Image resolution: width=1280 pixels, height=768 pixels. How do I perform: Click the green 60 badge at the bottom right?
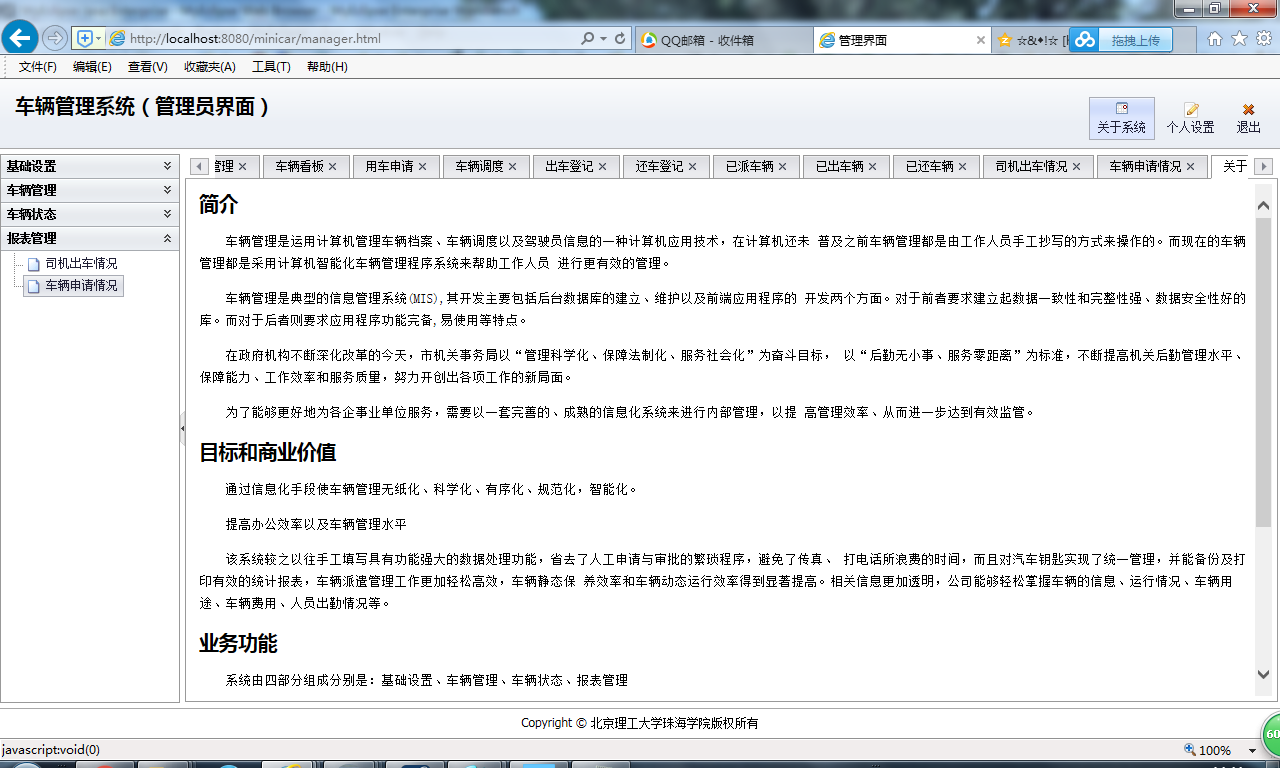(1271, 734)
